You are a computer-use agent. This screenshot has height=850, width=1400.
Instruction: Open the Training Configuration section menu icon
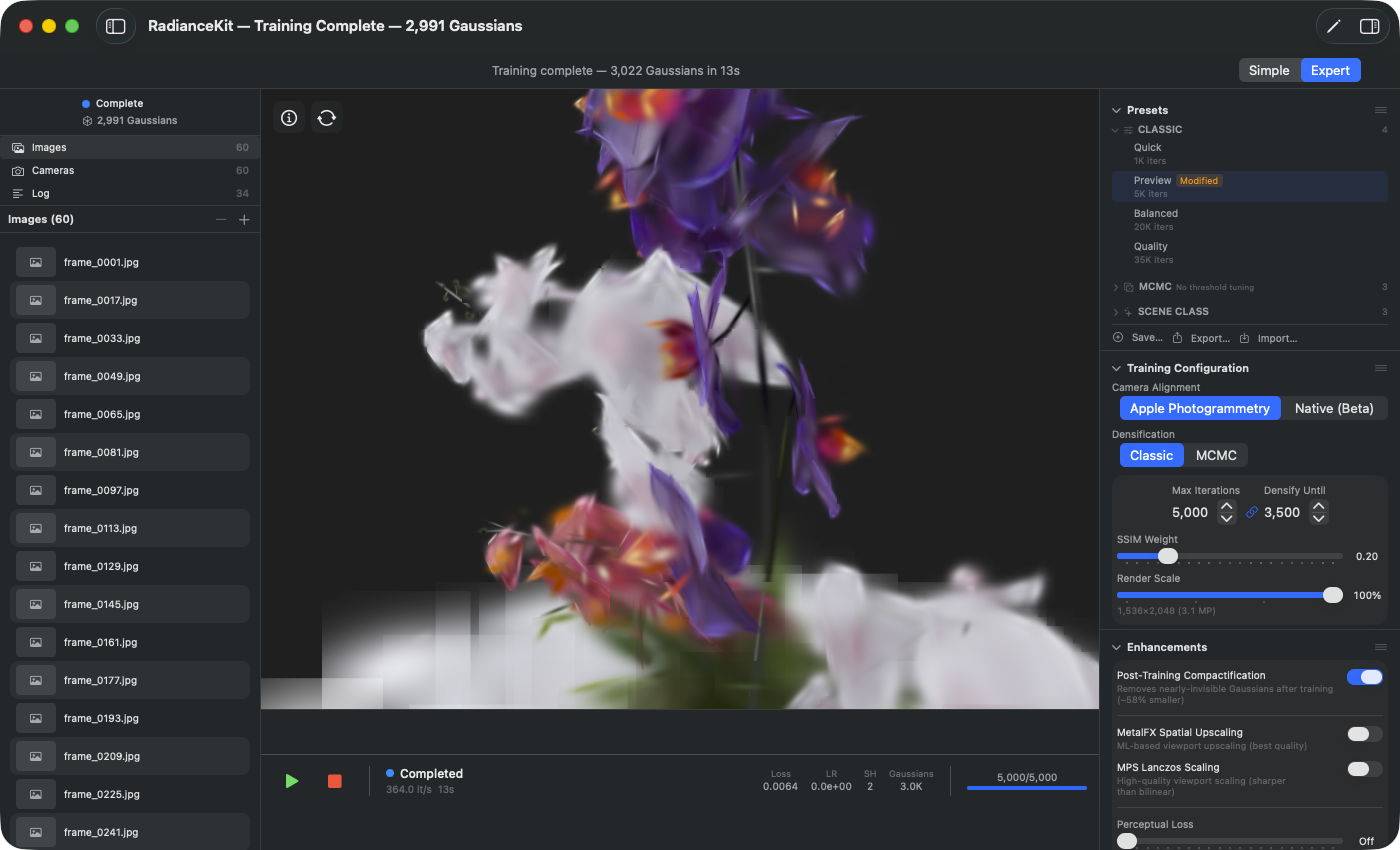pos(1380,368)
